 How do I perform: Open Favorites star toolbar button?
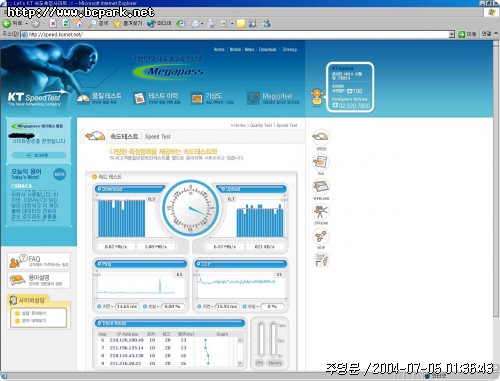127,23
